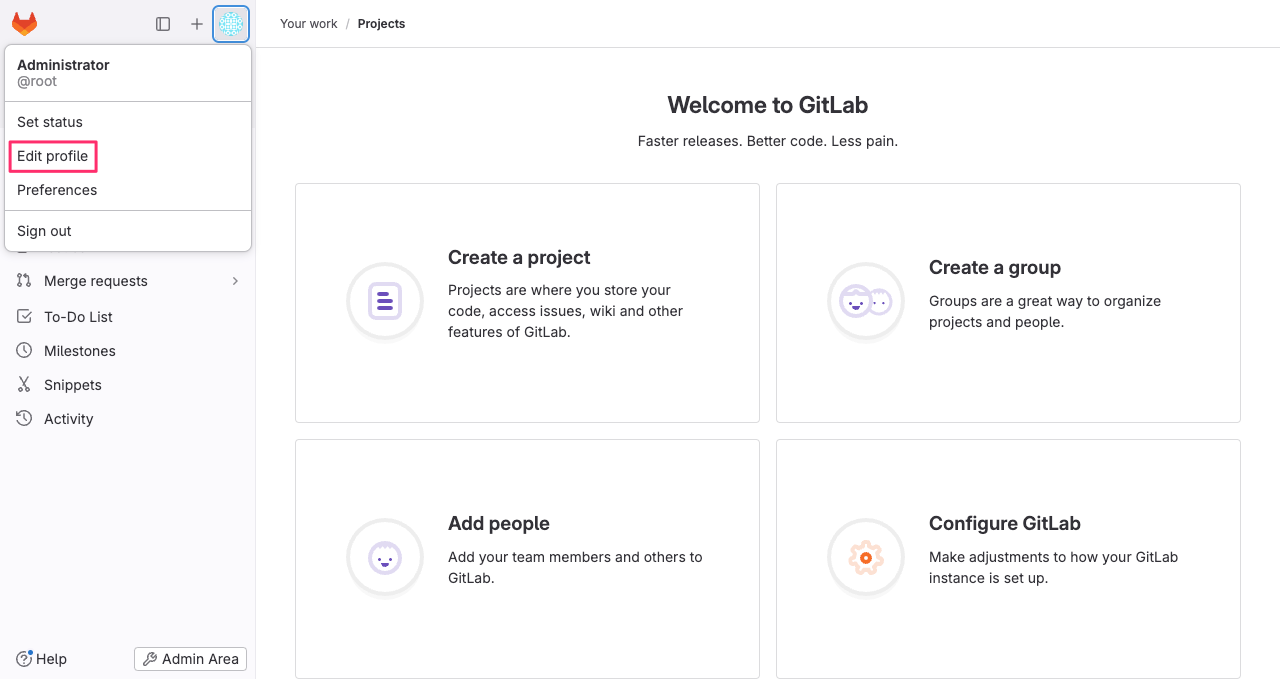This screenshot has width=1280, height=679.
Task: Click the Add people face illustration
Action: pos(385,557)
